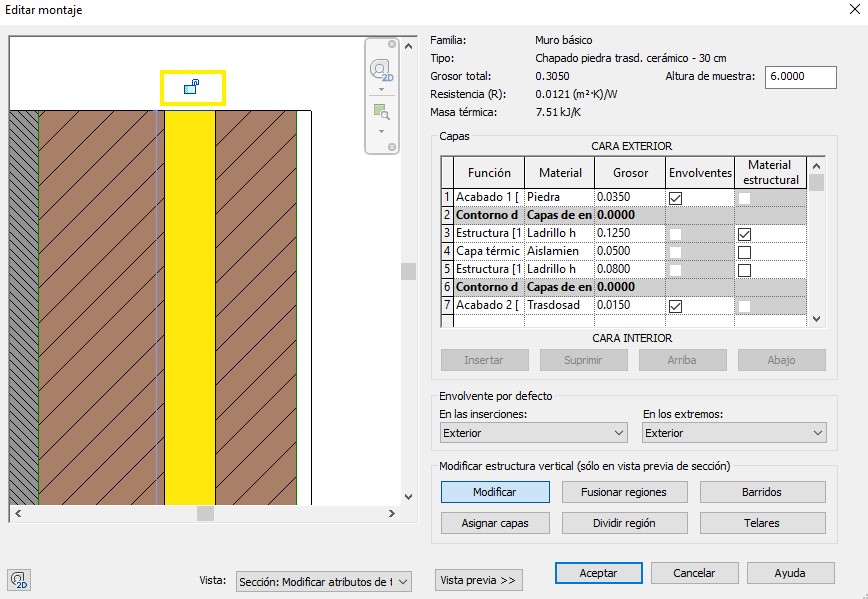Click the Altura de muestra input field

point(799,78)
